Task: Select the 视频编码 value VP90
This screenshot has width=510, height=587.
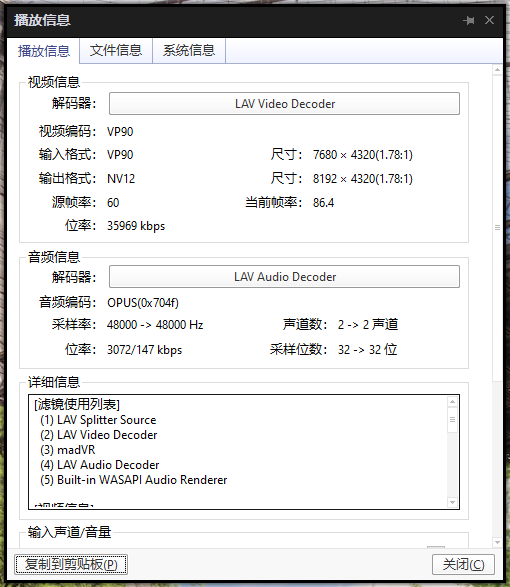Action: click(x=120, y=132)
